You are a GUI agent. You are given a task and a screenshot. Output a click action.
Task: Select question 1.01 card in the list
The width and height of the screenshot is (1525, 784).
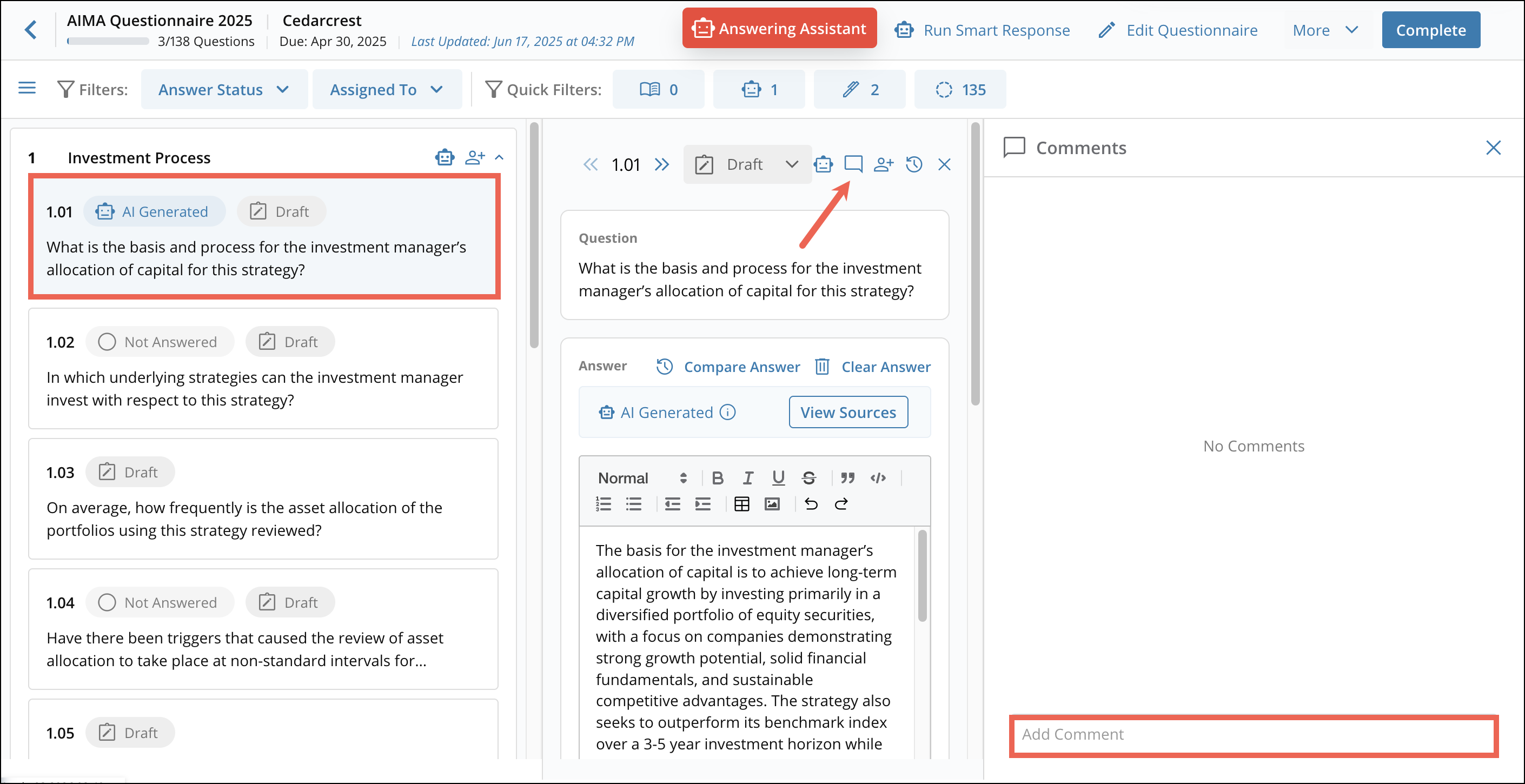[263, 237]
